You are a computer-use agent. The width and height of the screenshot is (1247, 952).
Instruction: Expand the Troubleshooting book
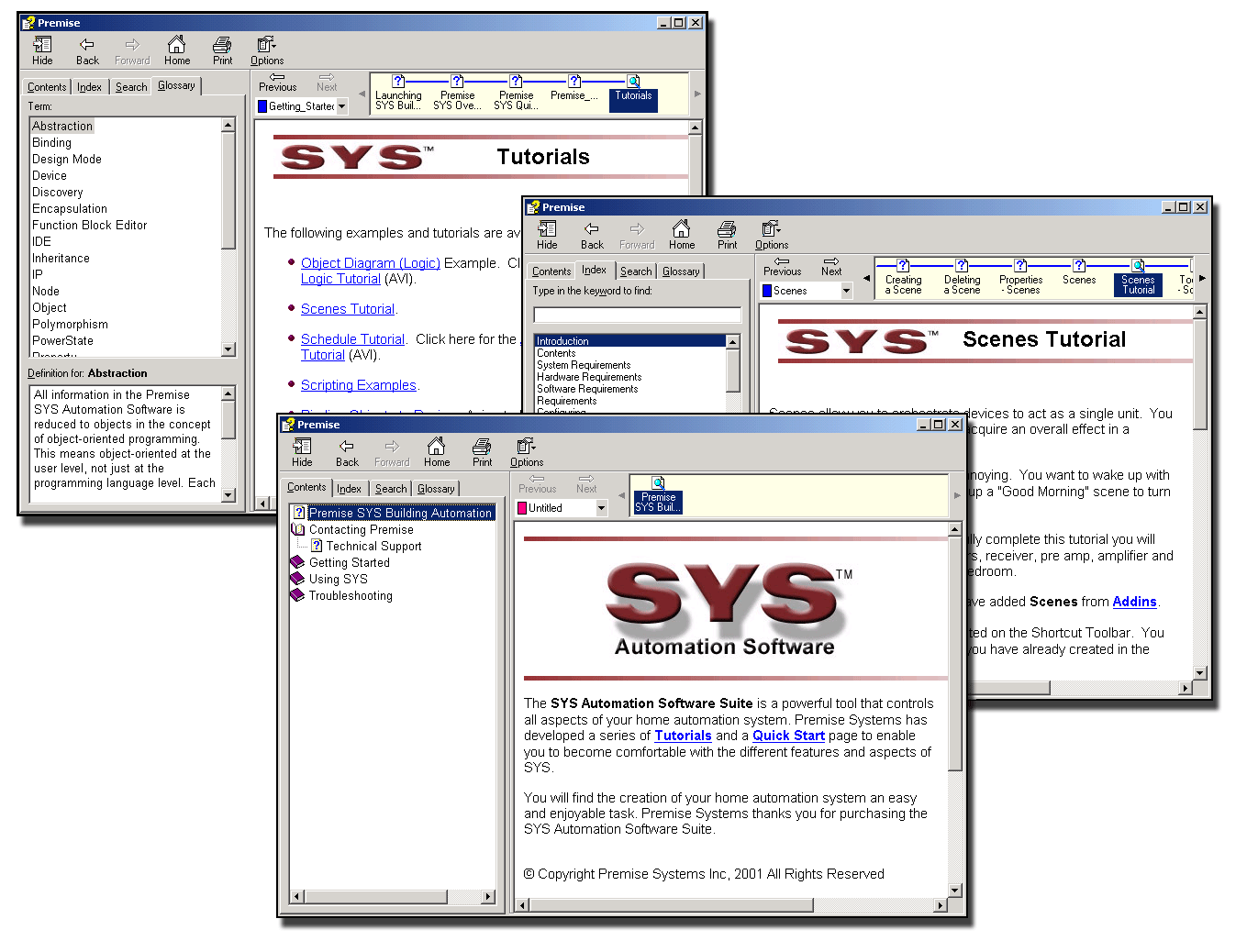(297, 595)
